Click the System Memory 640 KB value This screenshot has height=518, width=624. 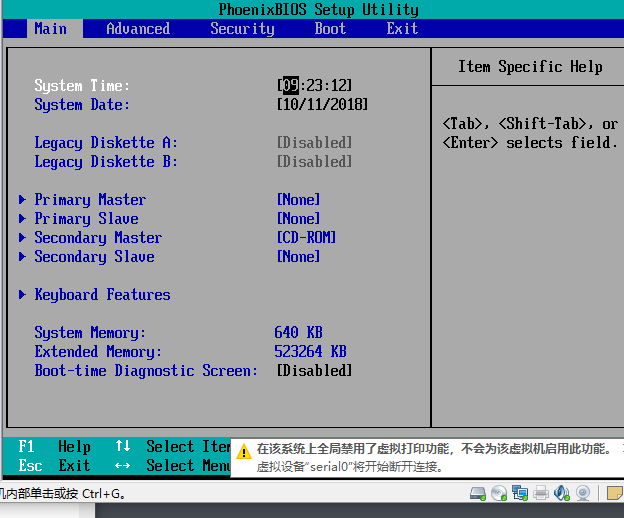[x=298, y=333]
